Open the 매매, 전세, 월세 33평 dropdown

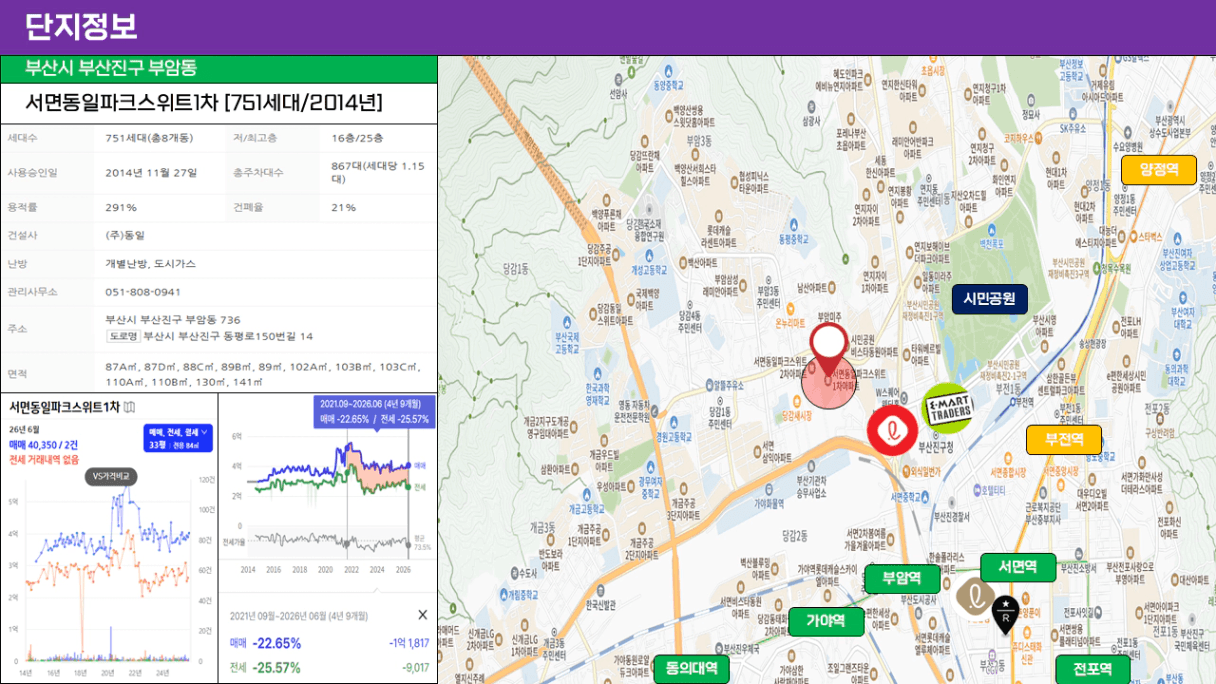pos(178,438)
